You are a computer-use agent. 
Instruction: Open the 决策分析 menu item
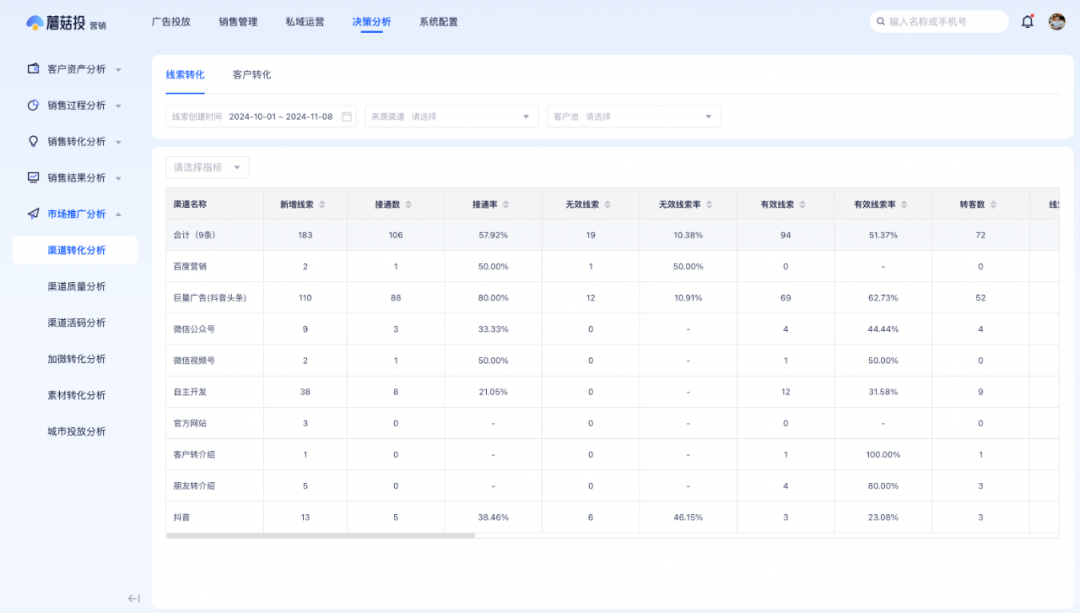click(371, 21)
